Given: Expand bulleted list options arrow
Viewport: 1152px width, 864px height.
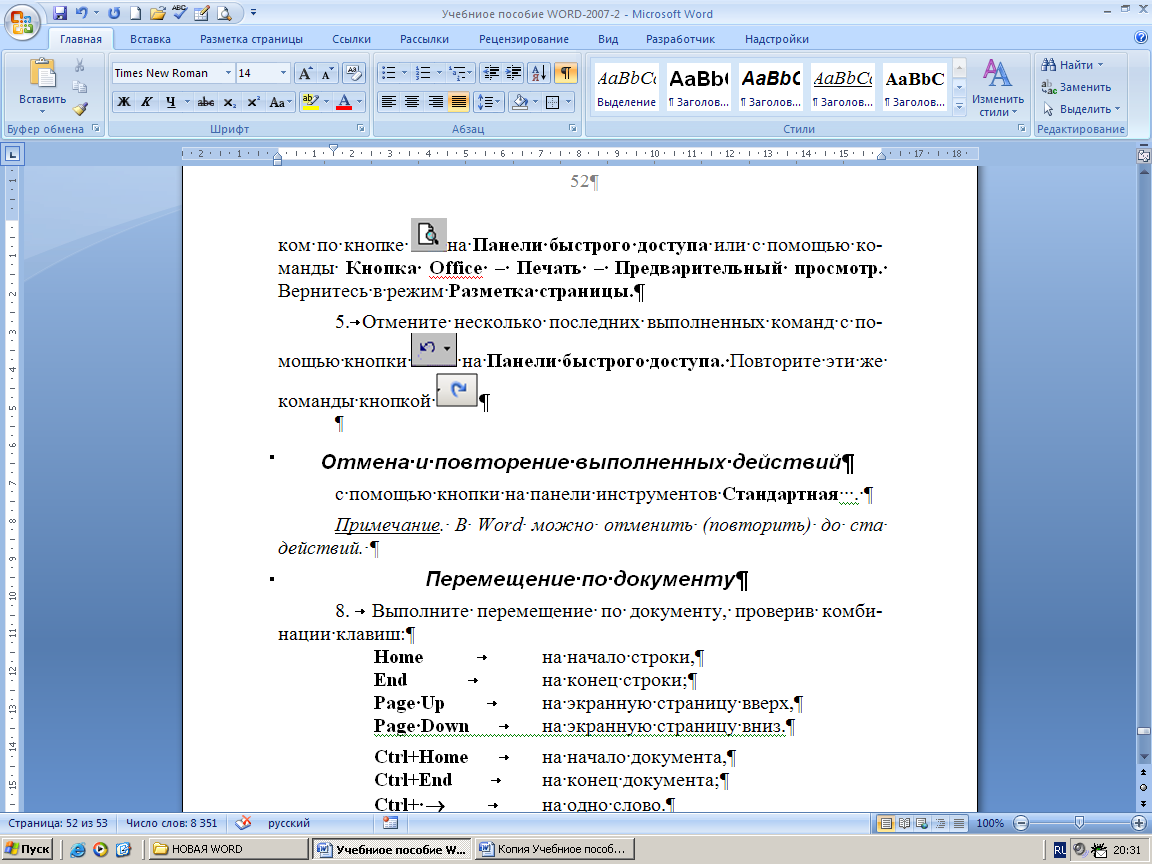Looking at the screenshot, I should tap(404, 73).
